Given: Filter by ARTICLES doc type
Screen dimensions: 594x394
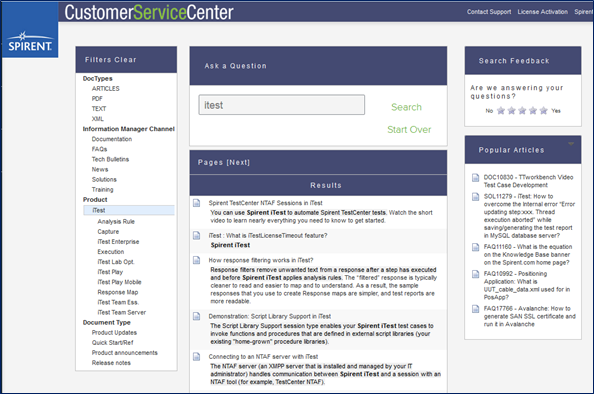Looking at the screenshot, I should click(x=105, y=89).
